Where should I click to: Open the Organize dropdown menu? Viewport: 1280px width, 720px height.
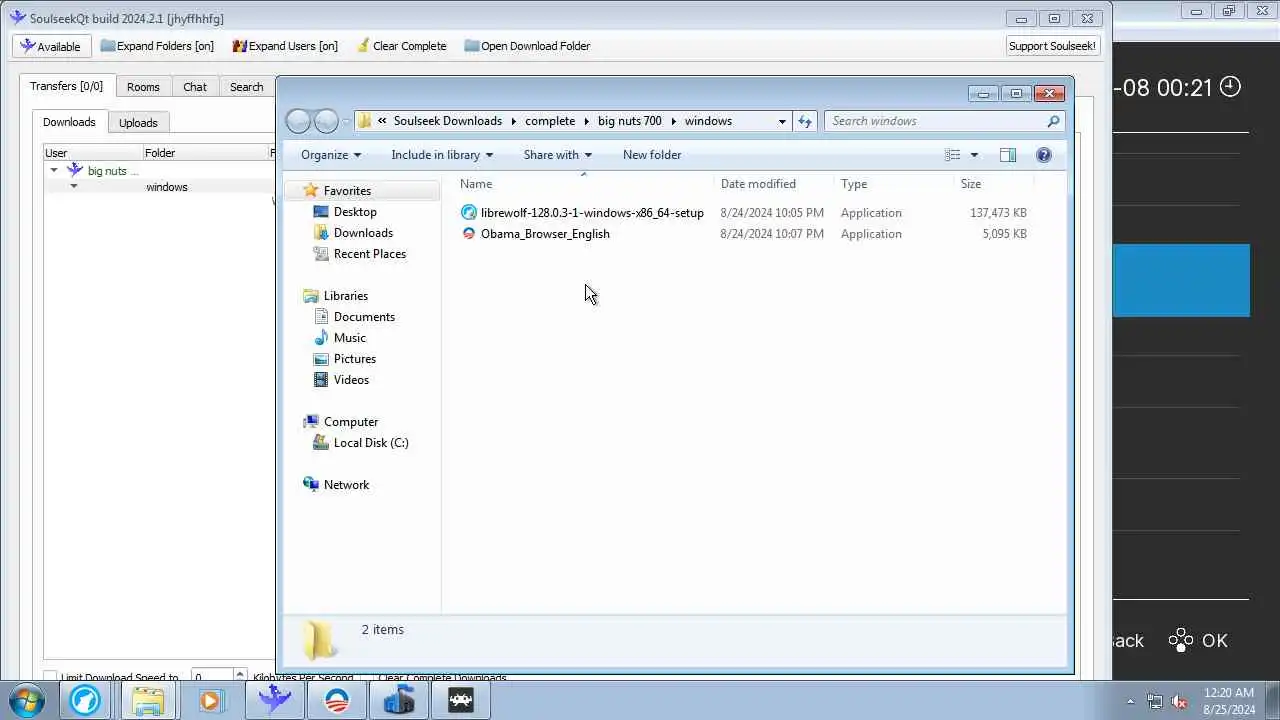pyautogui.click(x=331, y=155)
